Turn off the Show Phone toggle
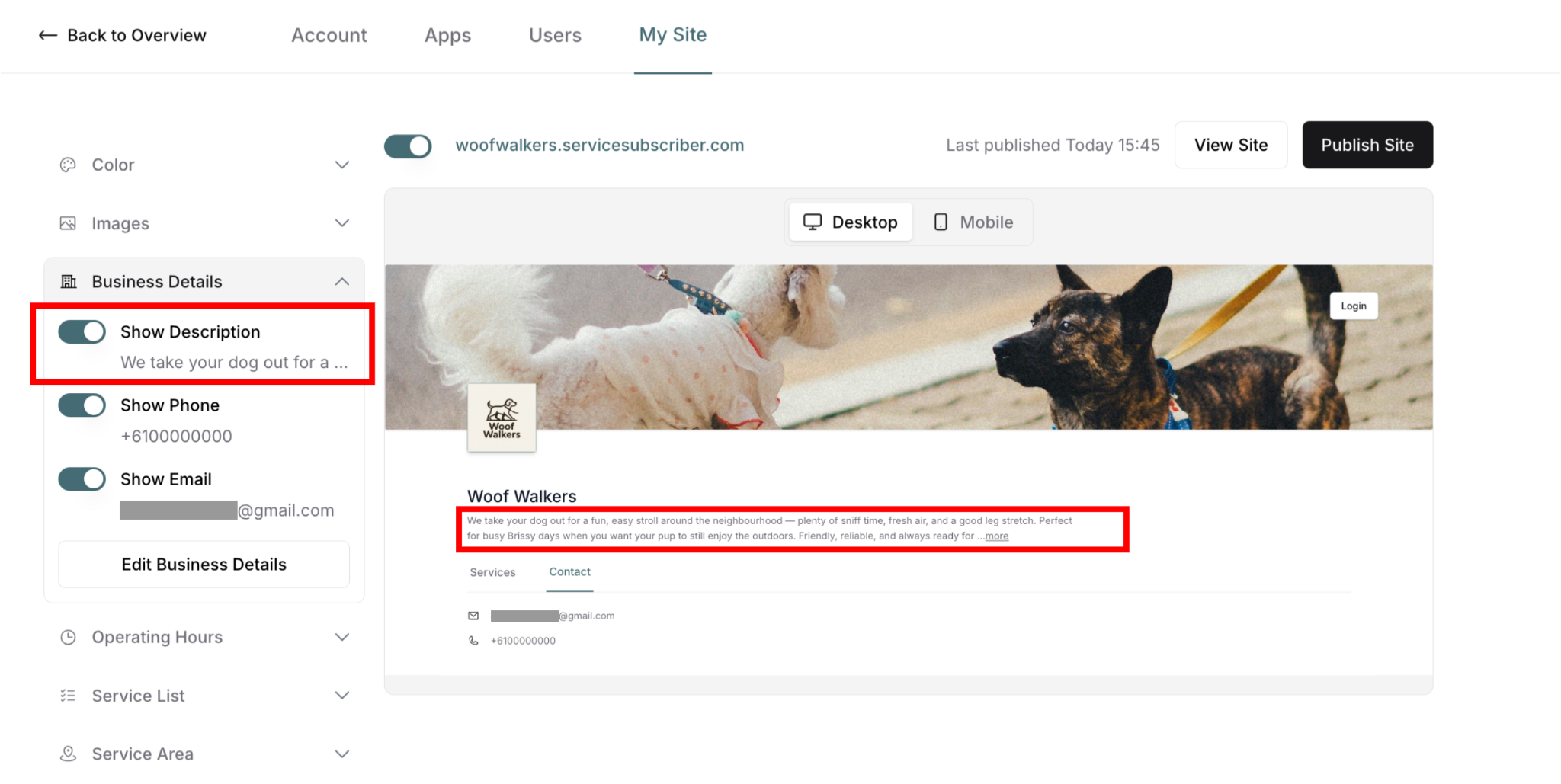This screenshot has height=784, width=1561. (82, 405)
